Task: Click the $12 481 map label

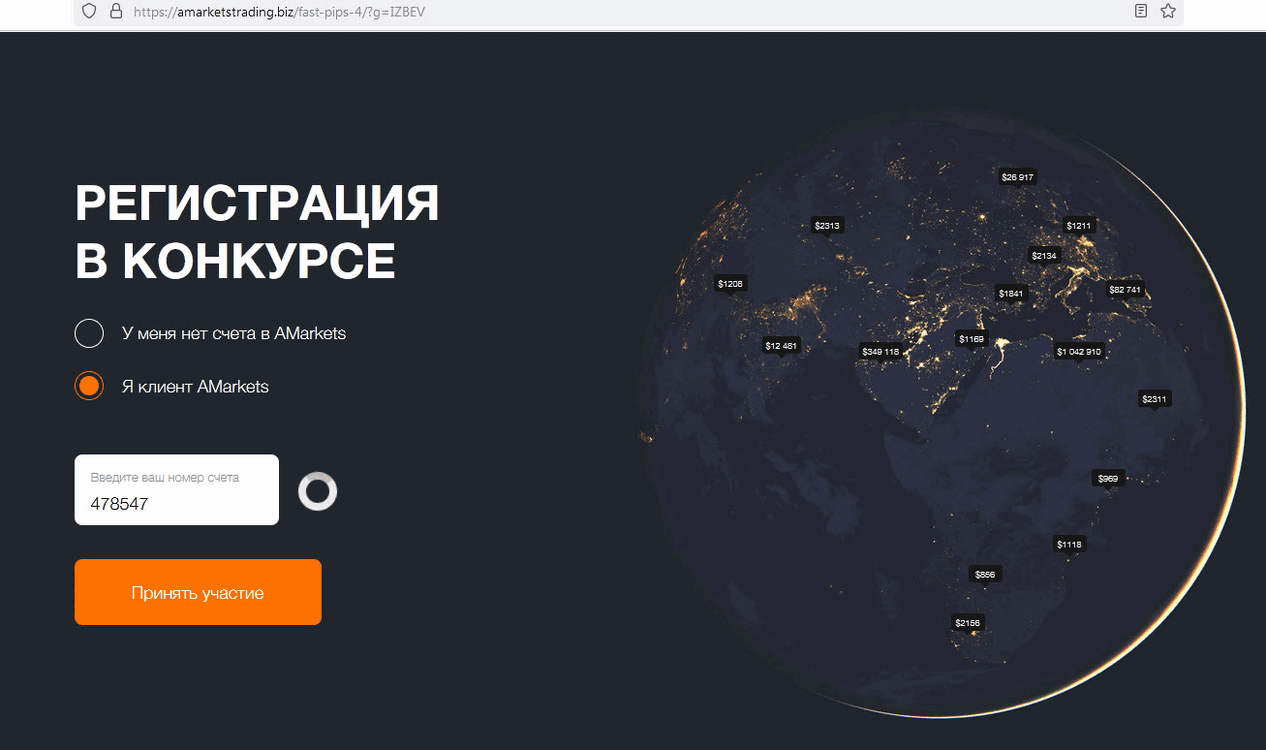Action: coord(781,346)
